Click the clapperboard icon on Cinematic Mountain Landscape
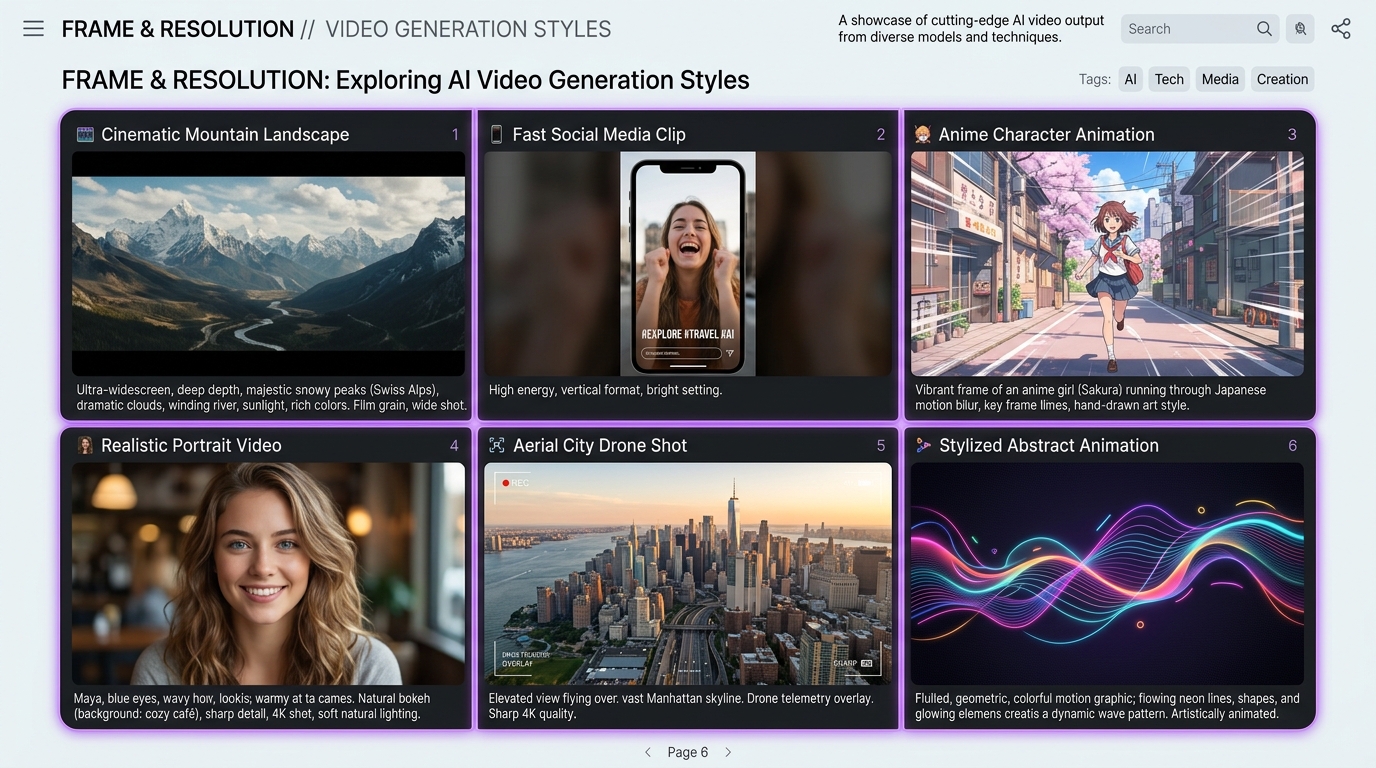 pyautogui.click(x=85, y=135)
